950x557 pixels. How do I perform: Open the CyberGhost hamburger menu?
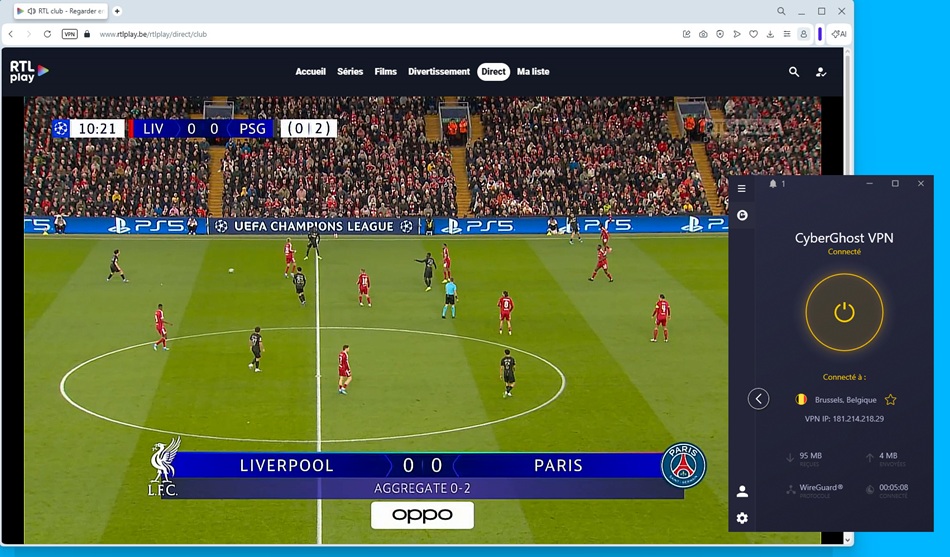pos(742,188)
